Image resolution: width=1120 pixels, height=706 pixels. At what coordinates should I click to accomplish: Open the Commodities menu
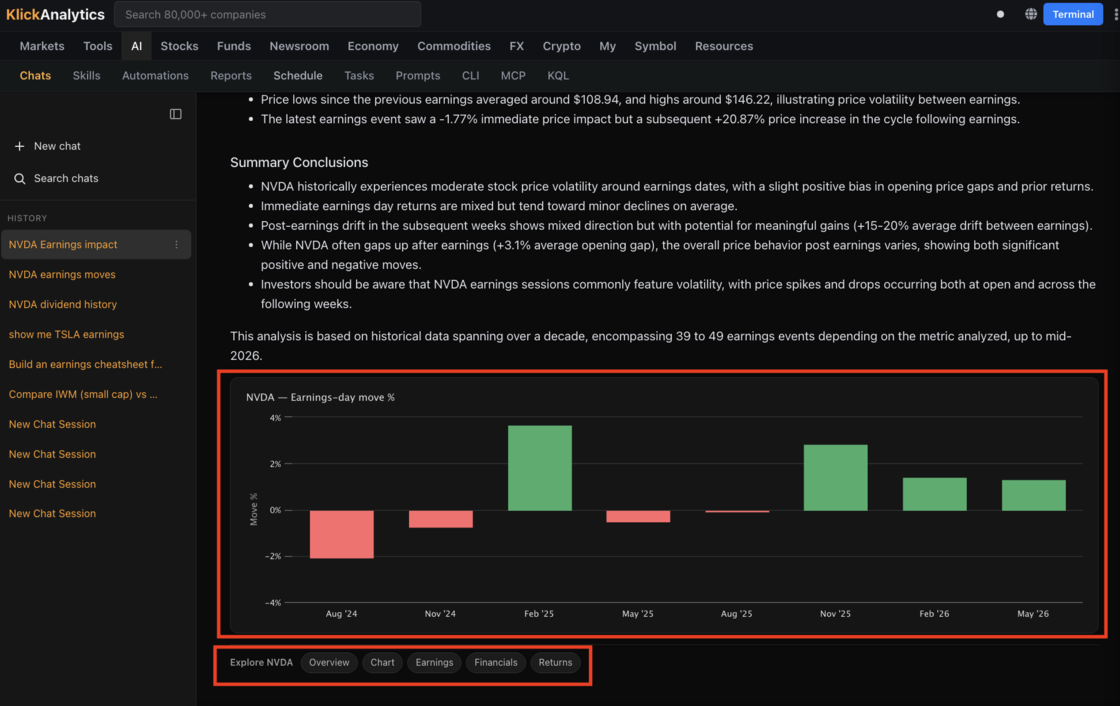pos(454,46)
